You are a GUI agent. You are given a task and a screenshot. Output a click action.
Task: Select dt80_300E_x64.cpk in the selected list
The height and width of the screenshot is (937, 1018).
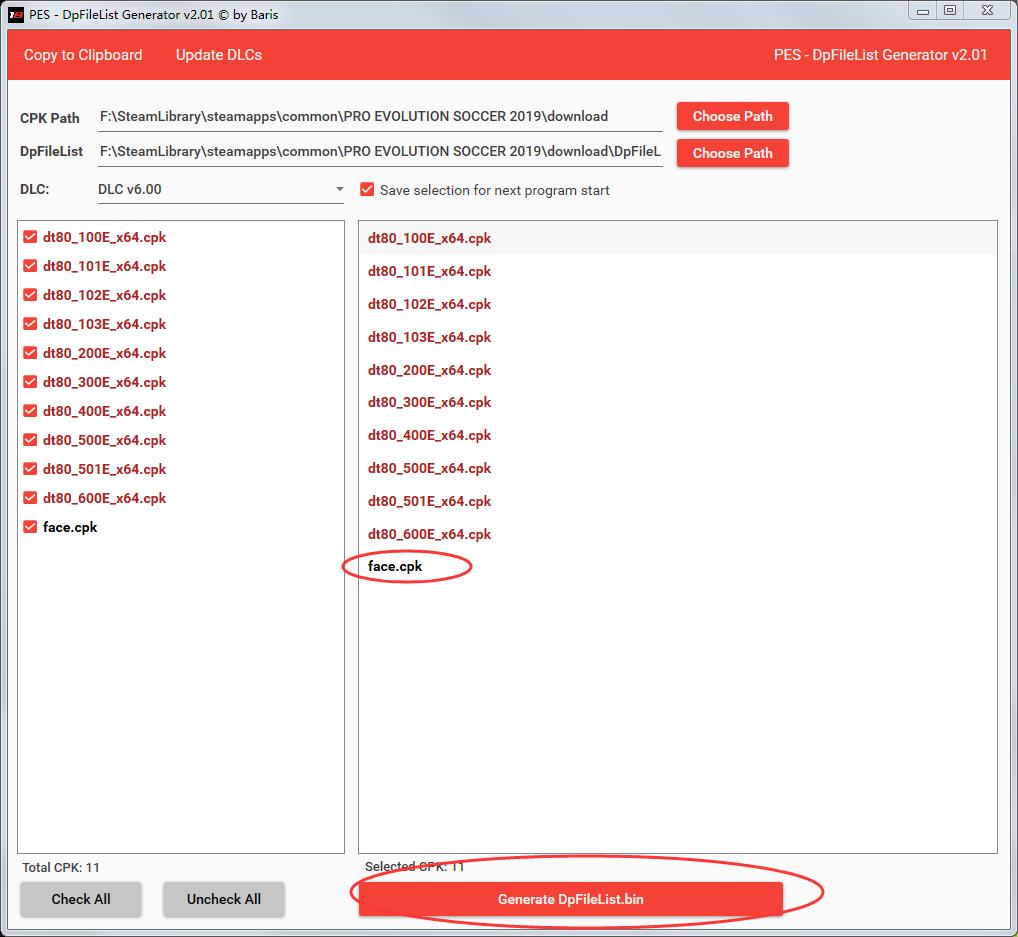[x=678, y=403]
